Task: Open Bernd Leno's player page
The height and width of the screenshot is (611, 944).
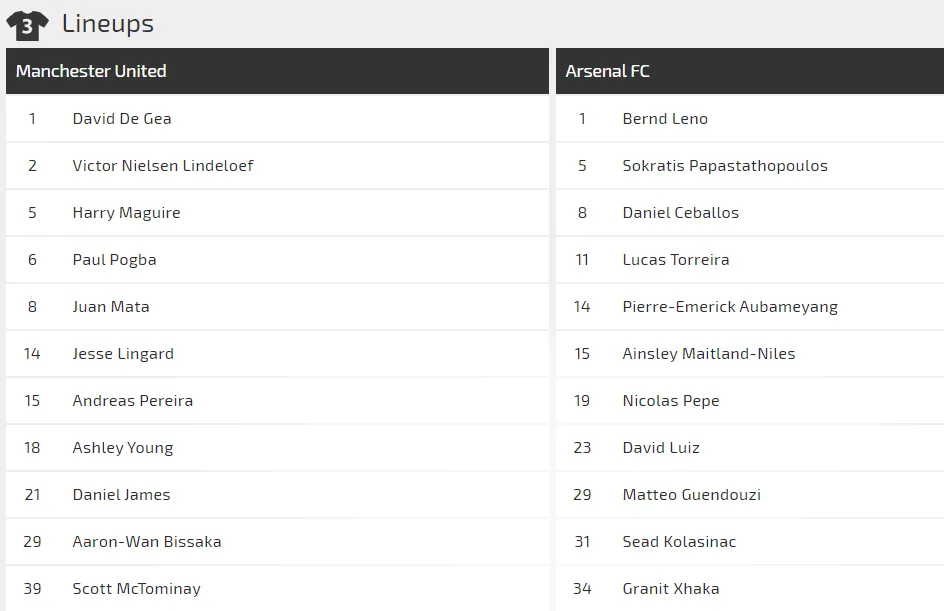Action: tap(665, 118)
